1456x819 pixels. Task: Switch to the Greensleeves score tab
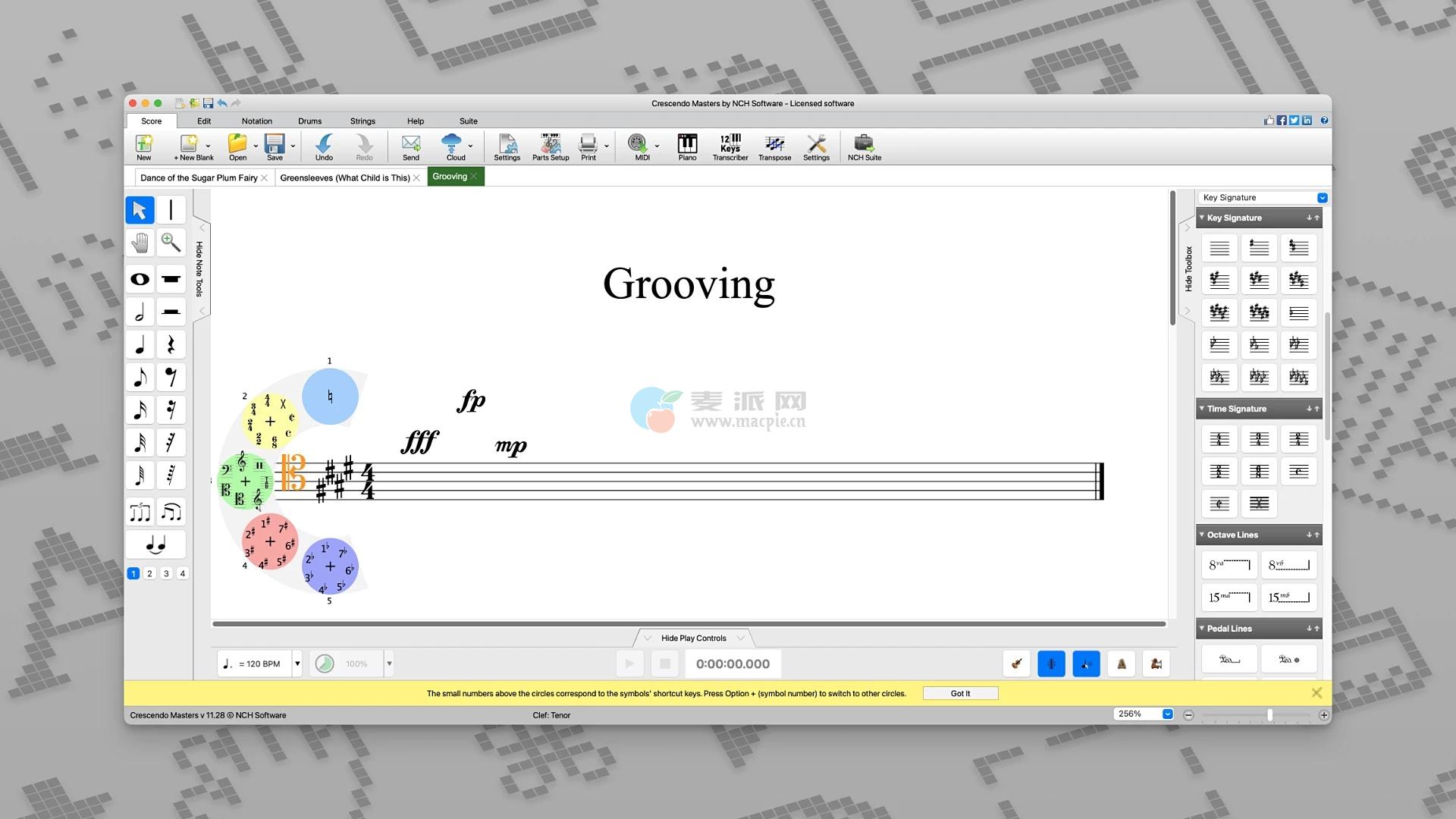click(x=344, y=178)
